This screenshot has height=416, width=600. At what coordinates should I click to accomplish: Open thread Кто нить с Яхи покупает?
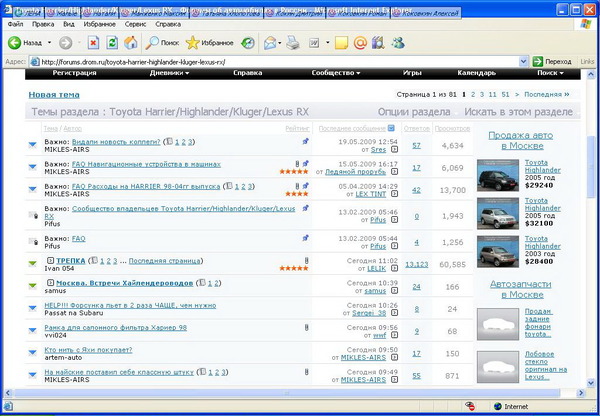[88, 350]
